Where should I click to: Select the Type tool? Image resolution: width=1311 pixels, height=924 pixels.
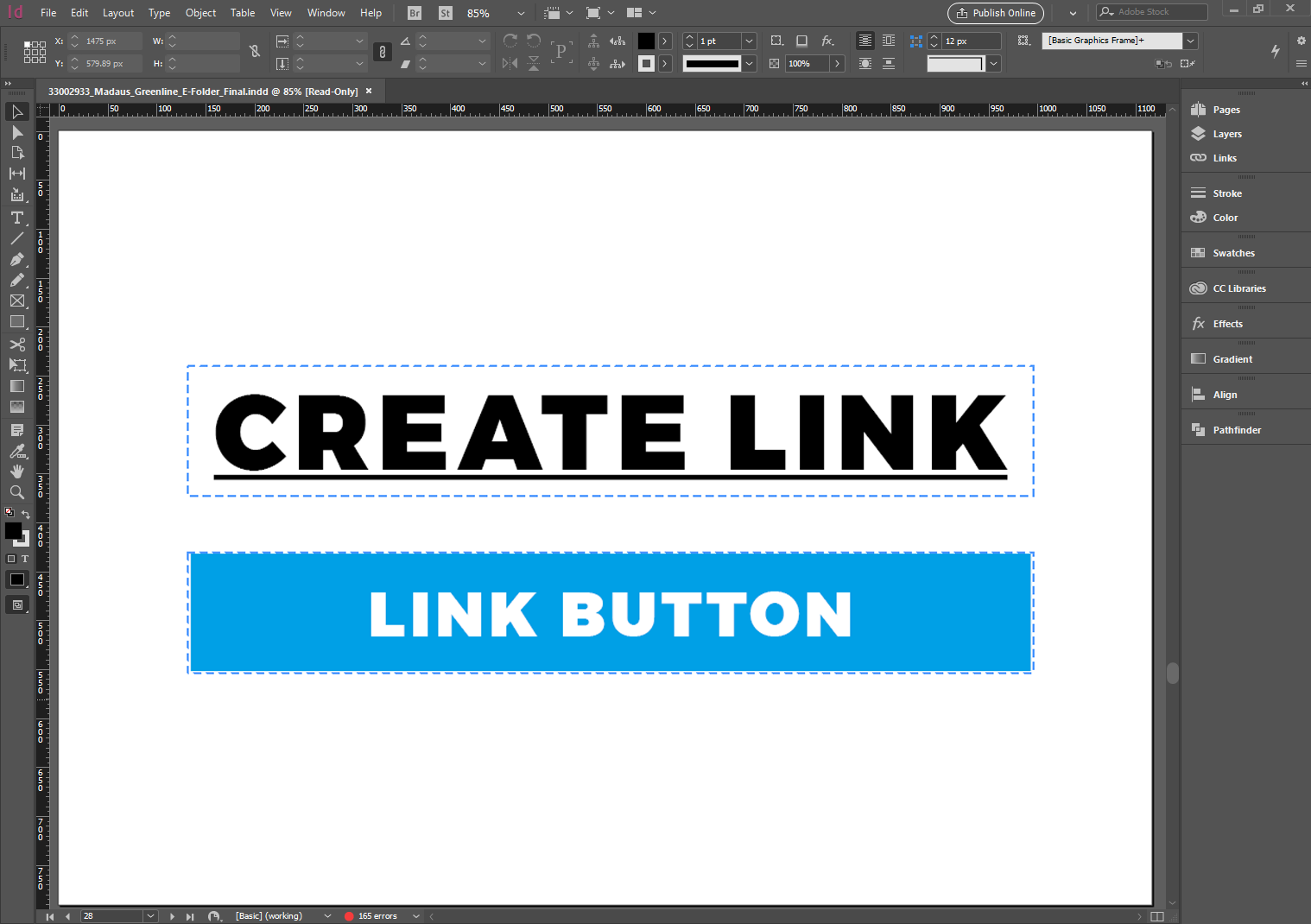pos(17,218)
